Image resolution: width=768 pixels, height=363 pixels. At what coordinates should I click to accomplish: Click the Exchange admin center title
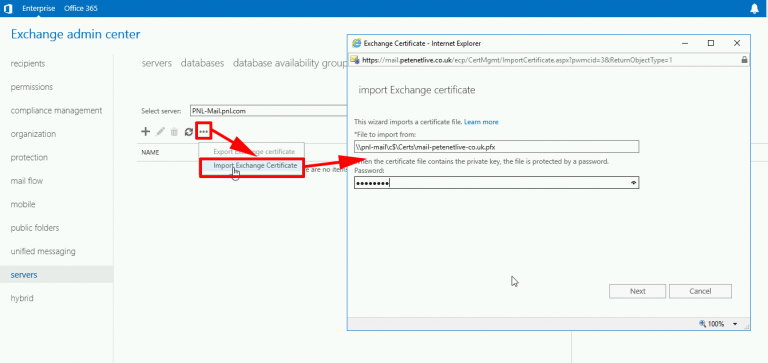pyautogui.click(x=75, y=34)
